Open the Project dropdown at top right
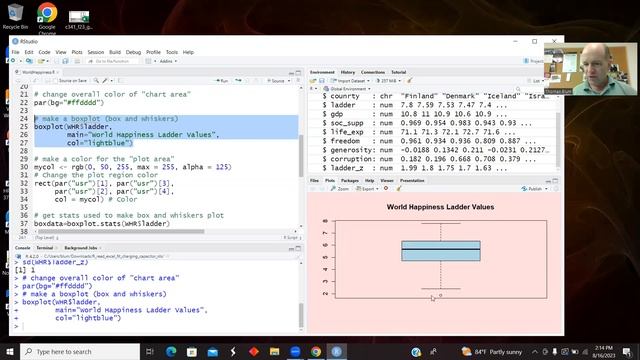The image size is (640, 360). click(x=533, y=61)
